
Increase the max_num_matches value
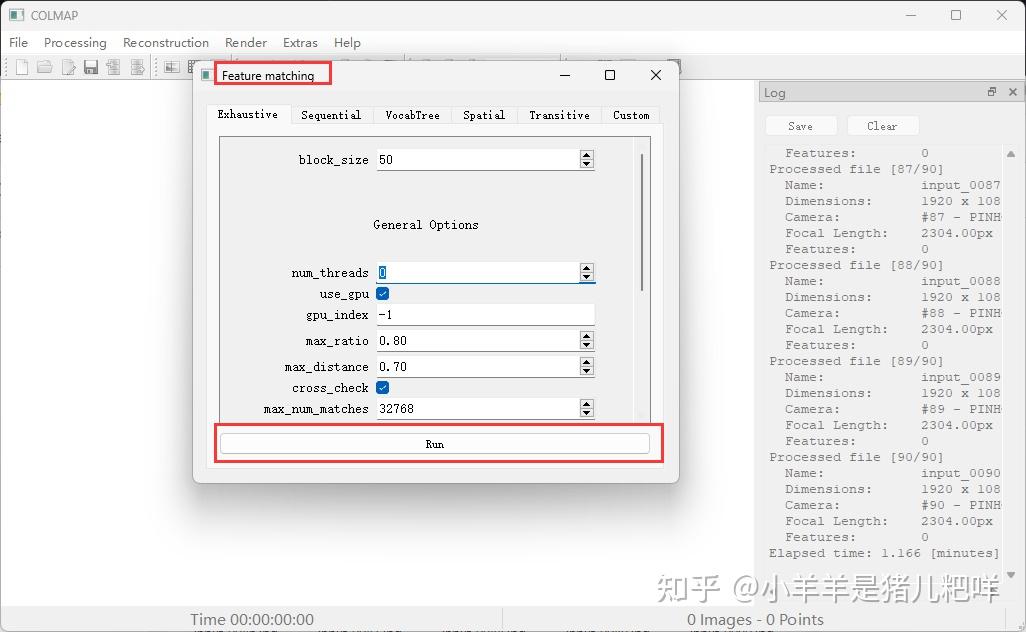click(587, 403)
